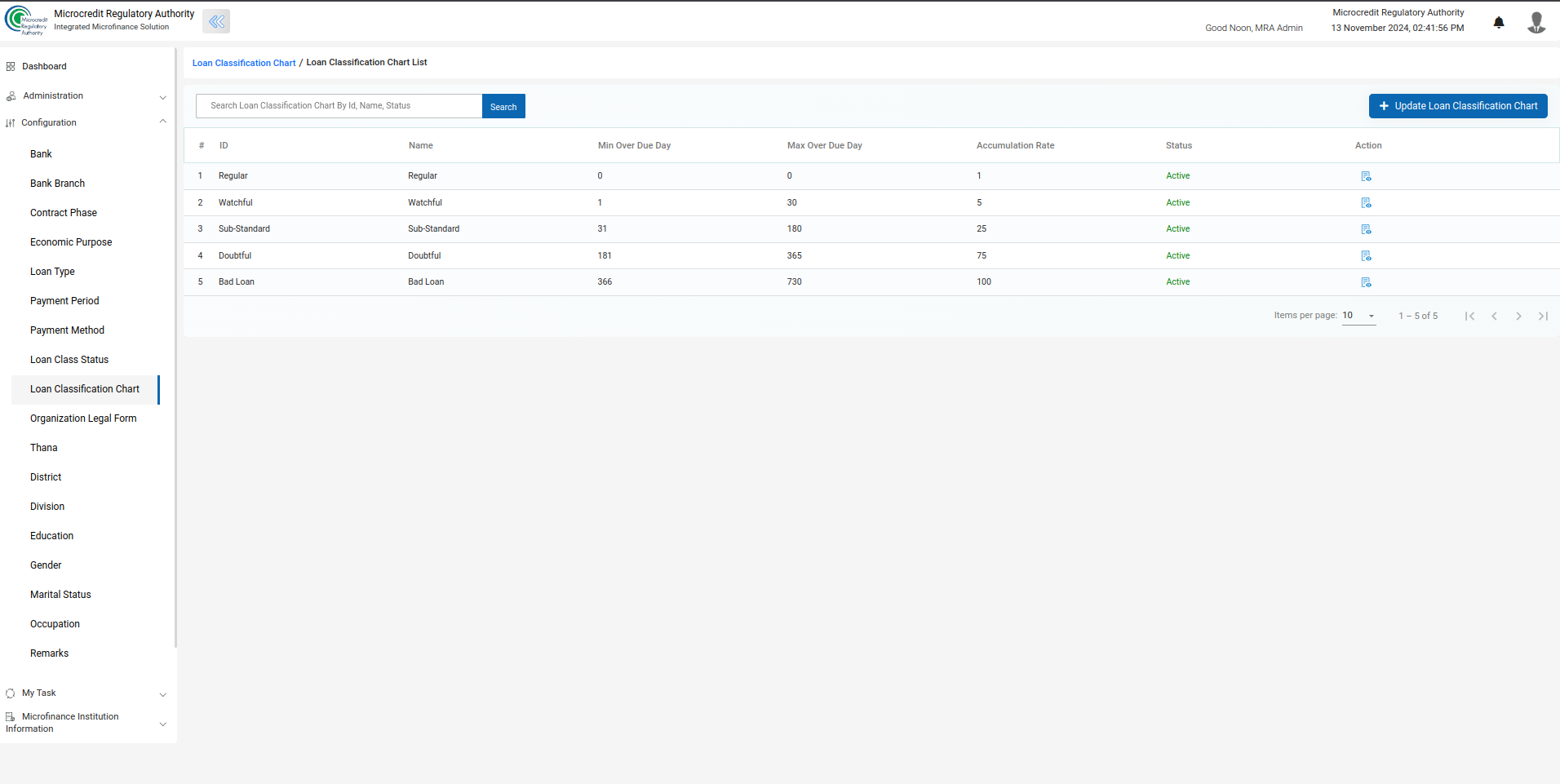Image resolution: width=1560 pixels, height=784 pixels.
Task: Click Min Over Due Day column header
Action: coord(634,146)
